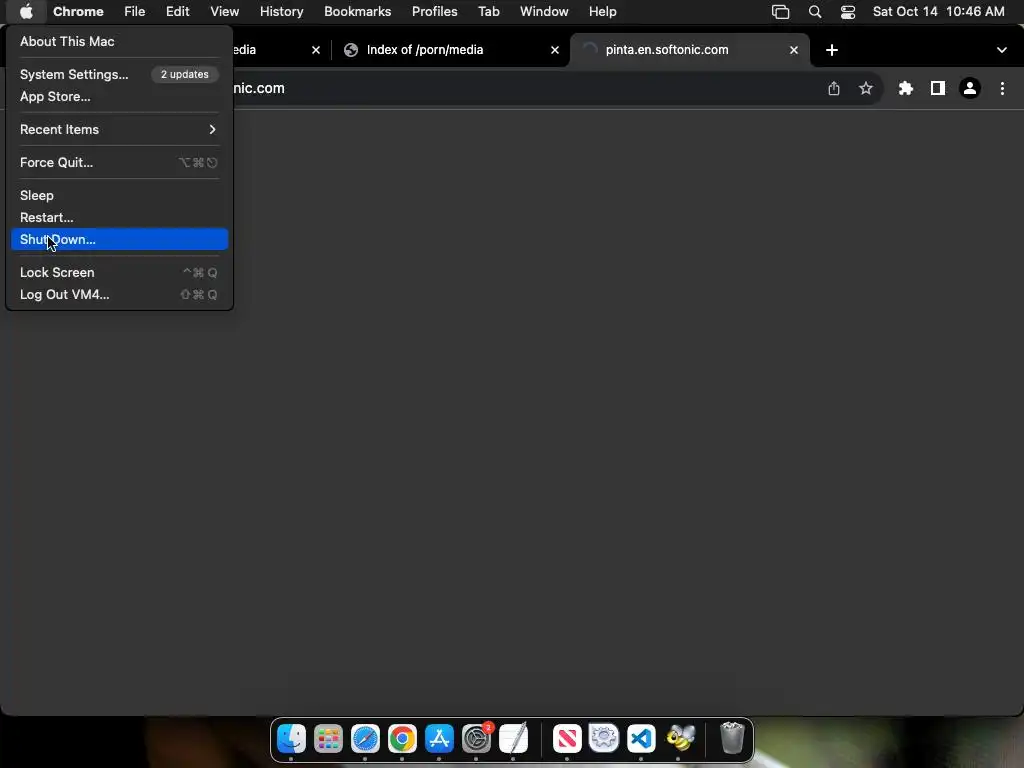This screenshot has height=768, width=1024.
Task: Close the Index of /porn/media tab
Action: tap(554, 50)
